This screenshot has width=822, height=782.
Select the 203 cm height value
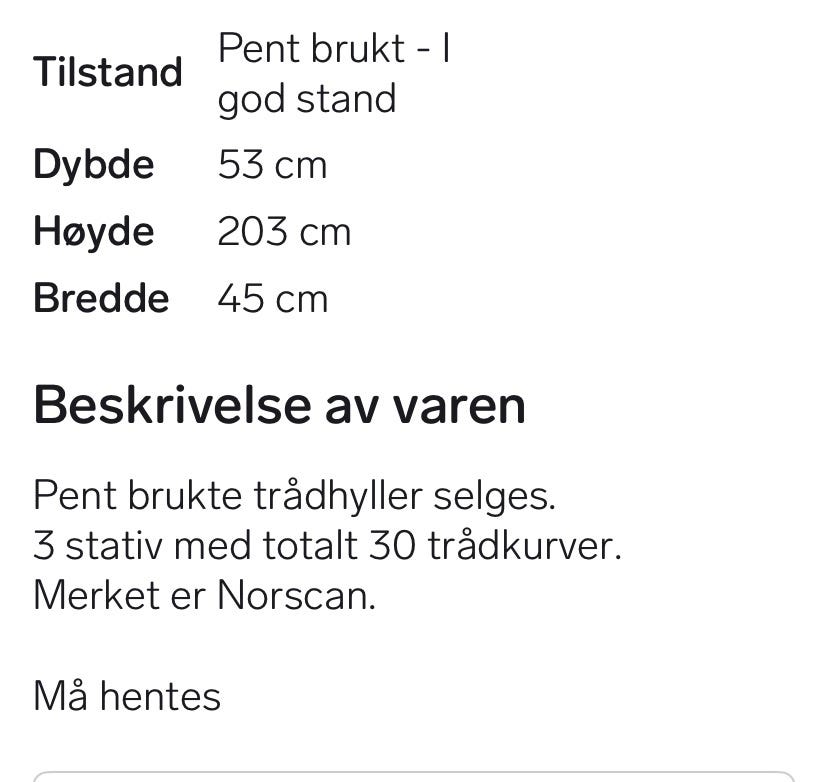coord(284,232)
